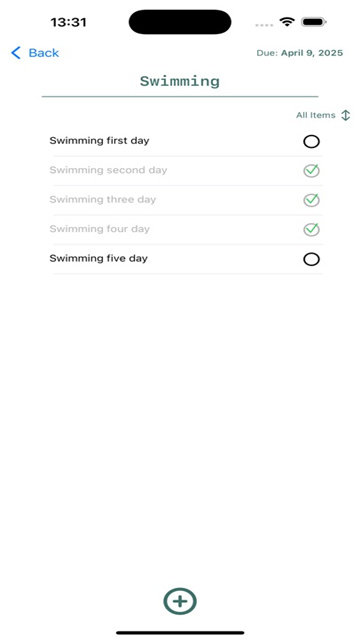Tap the back chevron arrow icon

pos(16,53)
